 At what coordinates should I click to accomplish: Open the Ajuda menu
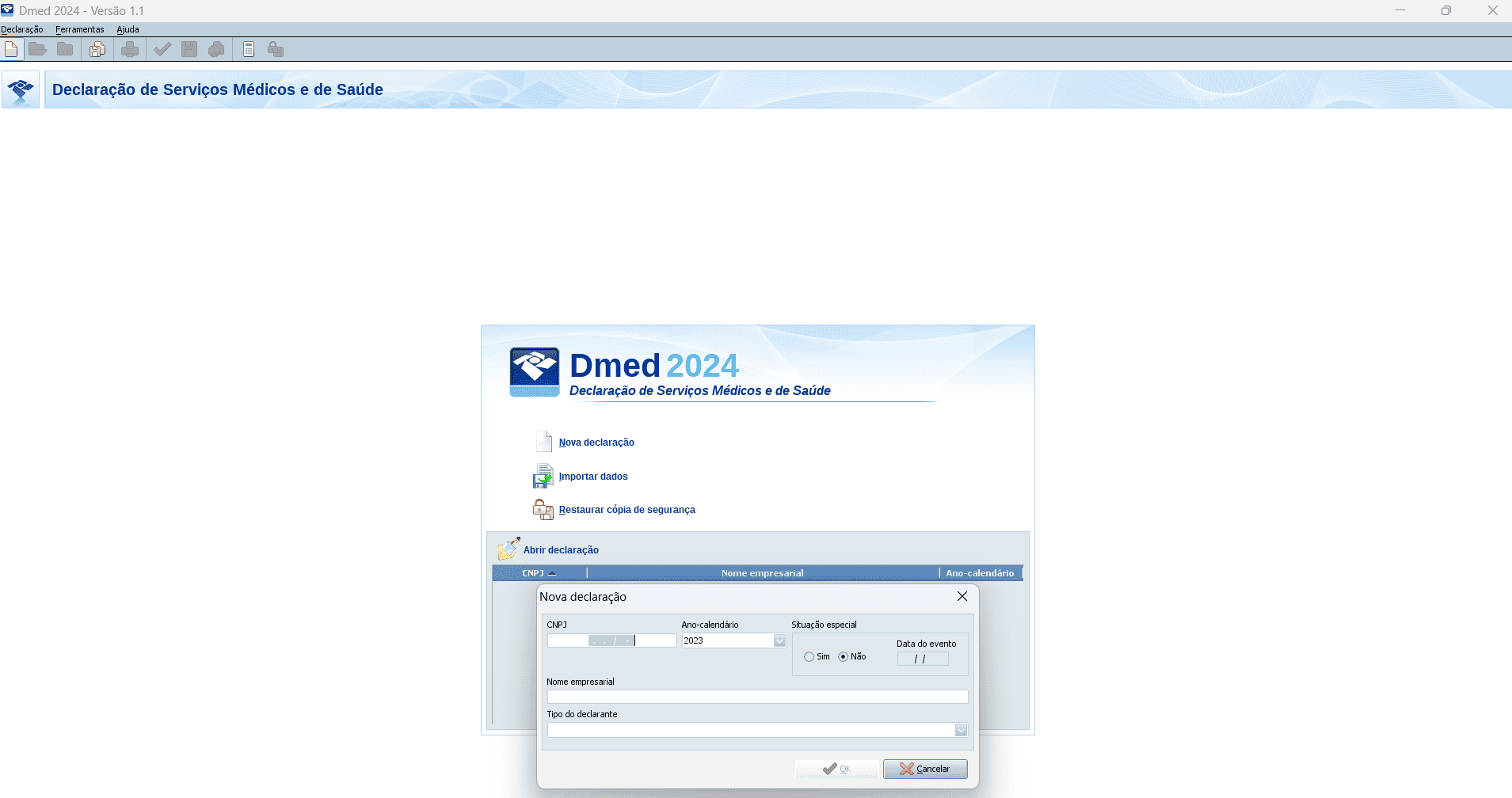(x=128, y=29)
